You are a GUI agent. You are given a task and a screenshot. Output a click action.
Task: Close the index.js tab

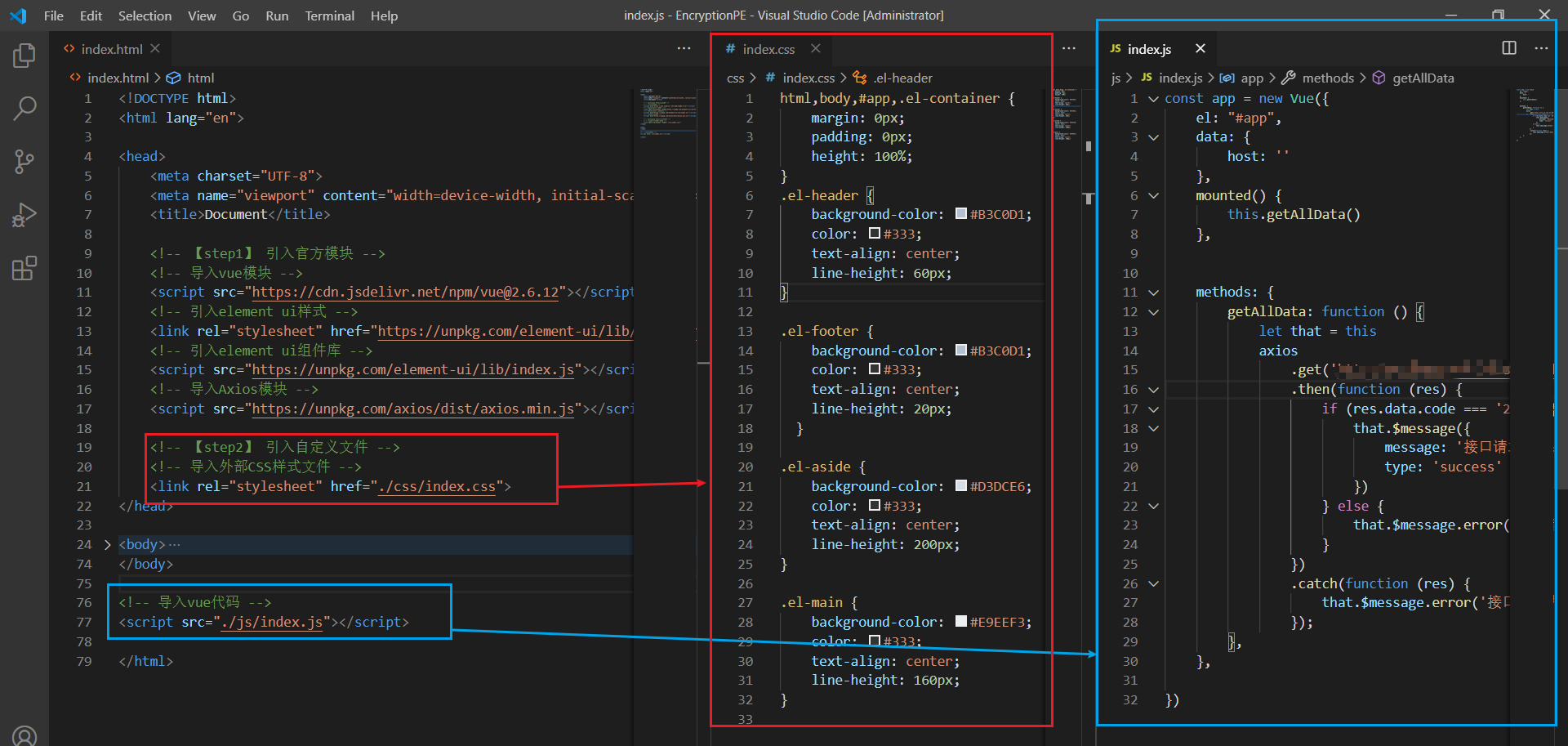1200,49
